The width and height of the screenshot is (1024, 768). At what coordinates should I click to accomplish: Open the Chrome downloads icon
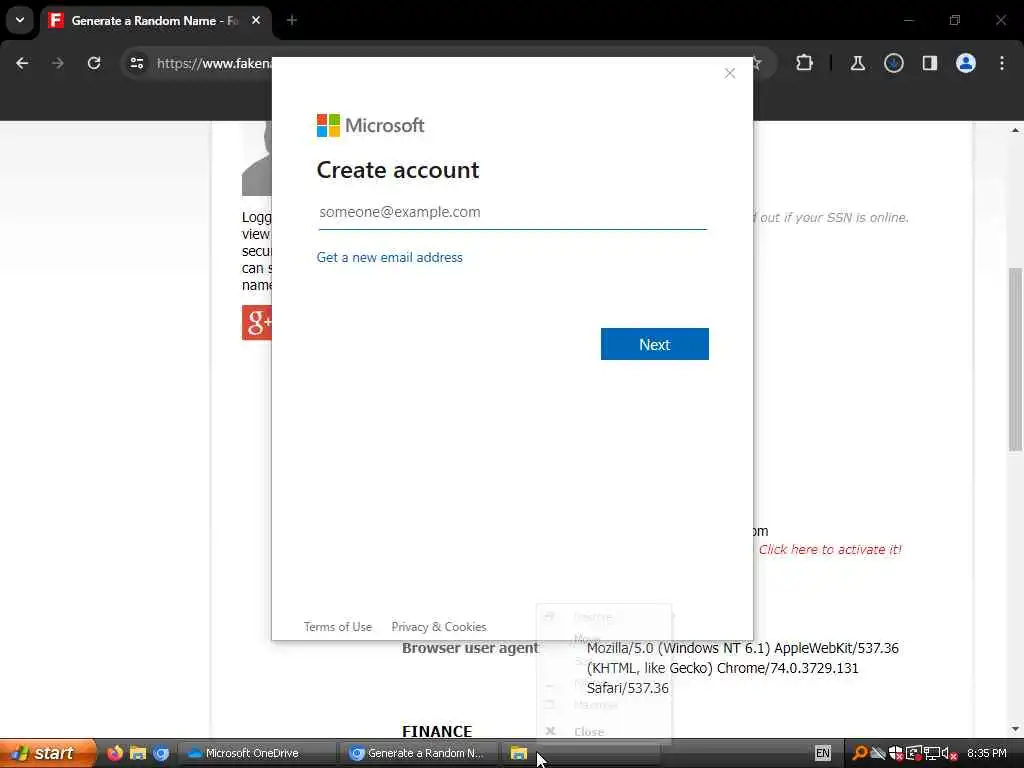893,63
